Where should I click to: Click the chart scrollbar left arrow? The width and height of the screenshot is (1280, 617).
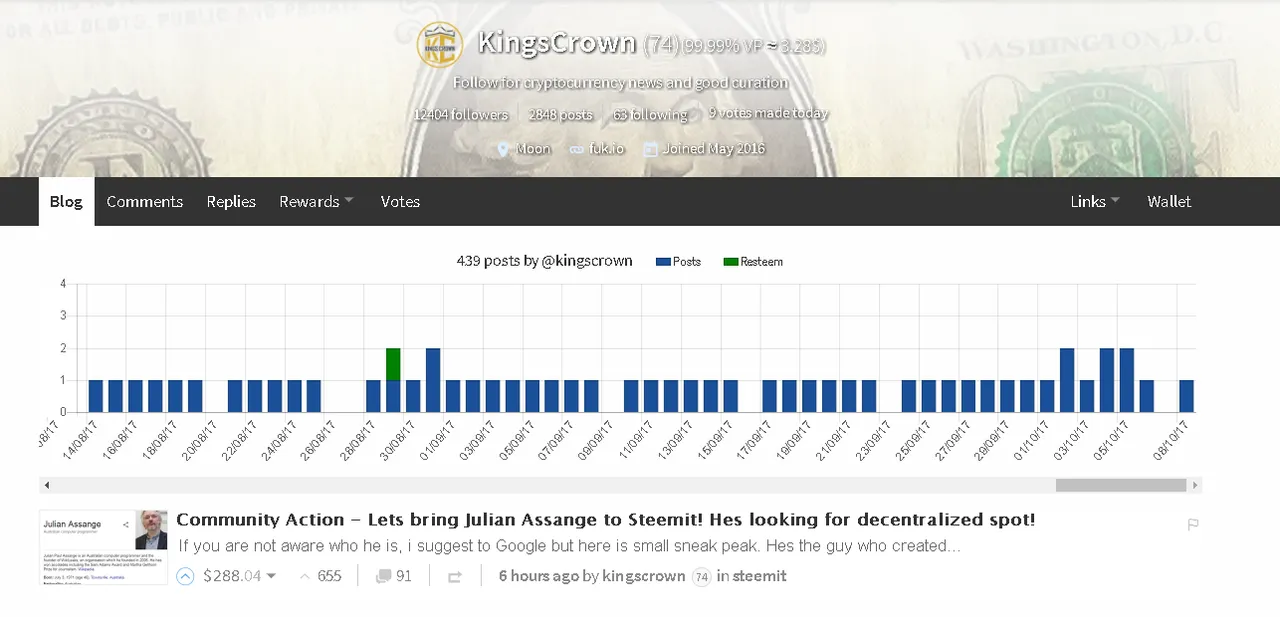(x=46, y=485)
